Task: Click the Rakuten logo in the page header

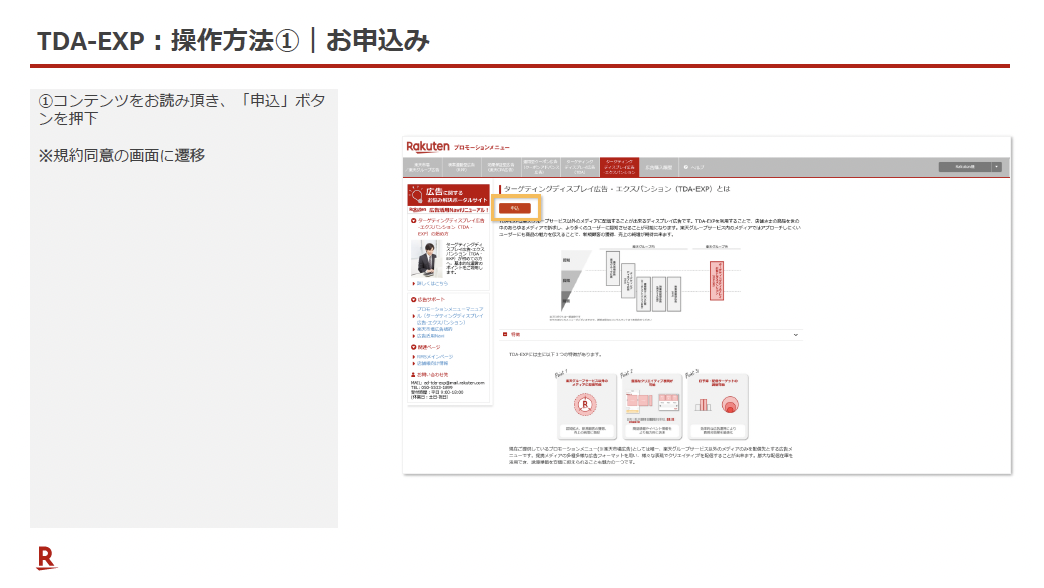Action: [427, 147]
